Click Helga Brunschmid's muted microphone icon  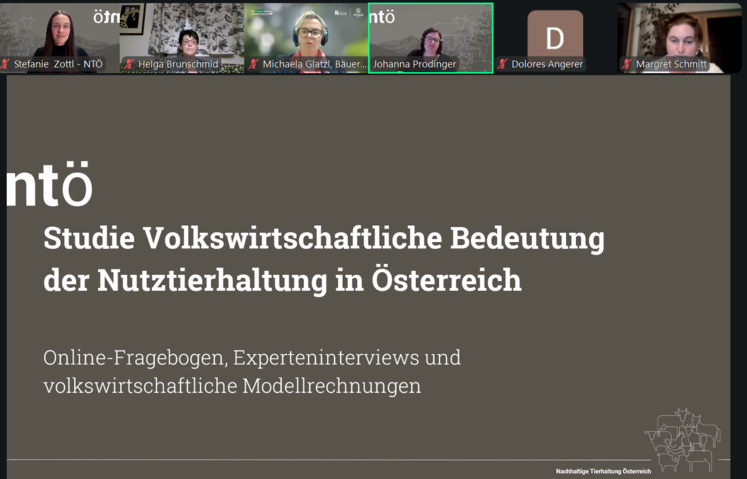(x=129, y=64)
